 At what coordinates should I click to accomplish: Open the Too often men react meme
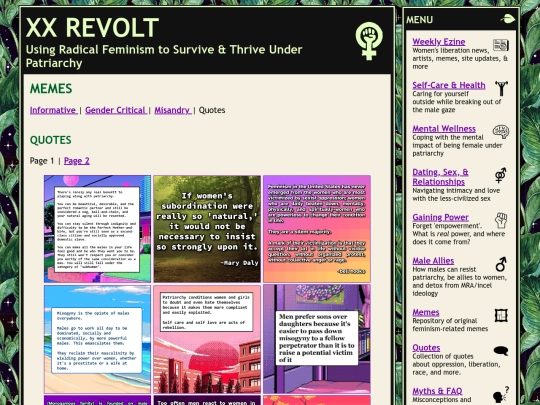(x=207, y=400)
